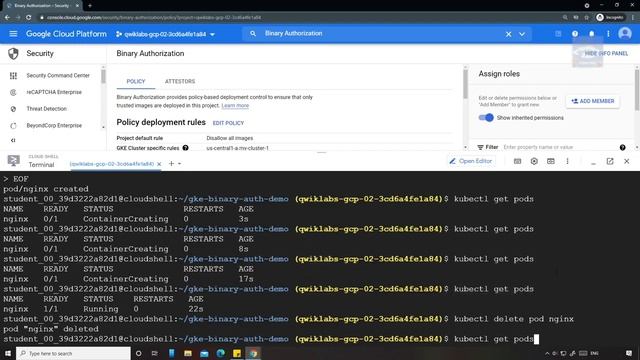This screenshot has height=360, width=640.
Task: Open Threat Detection
Action: click(x=47, y=109)
